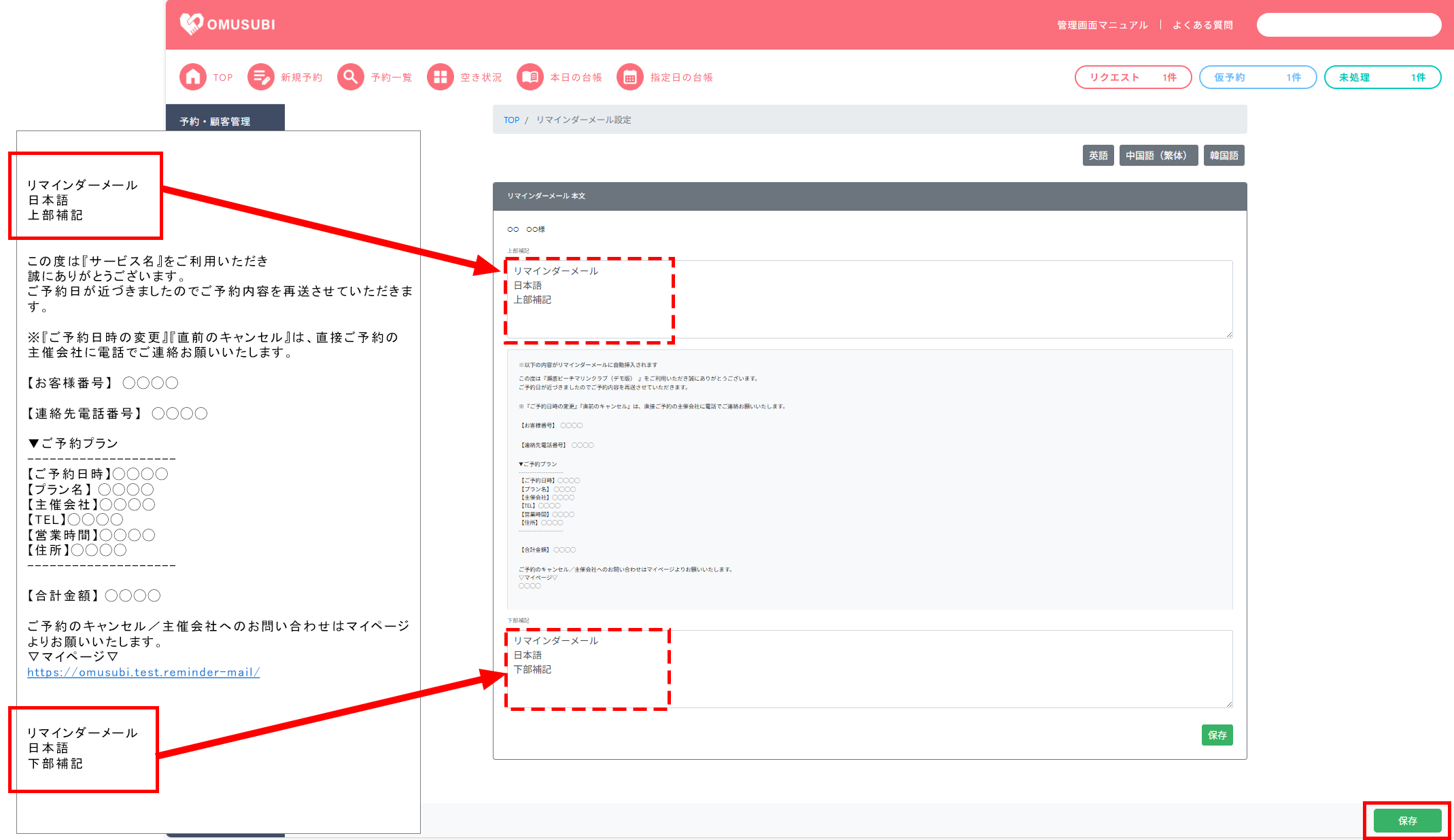1454x840 pixels.
Task: Open the リクエスト 1件 badge
Action: (x=1132, y=77)
